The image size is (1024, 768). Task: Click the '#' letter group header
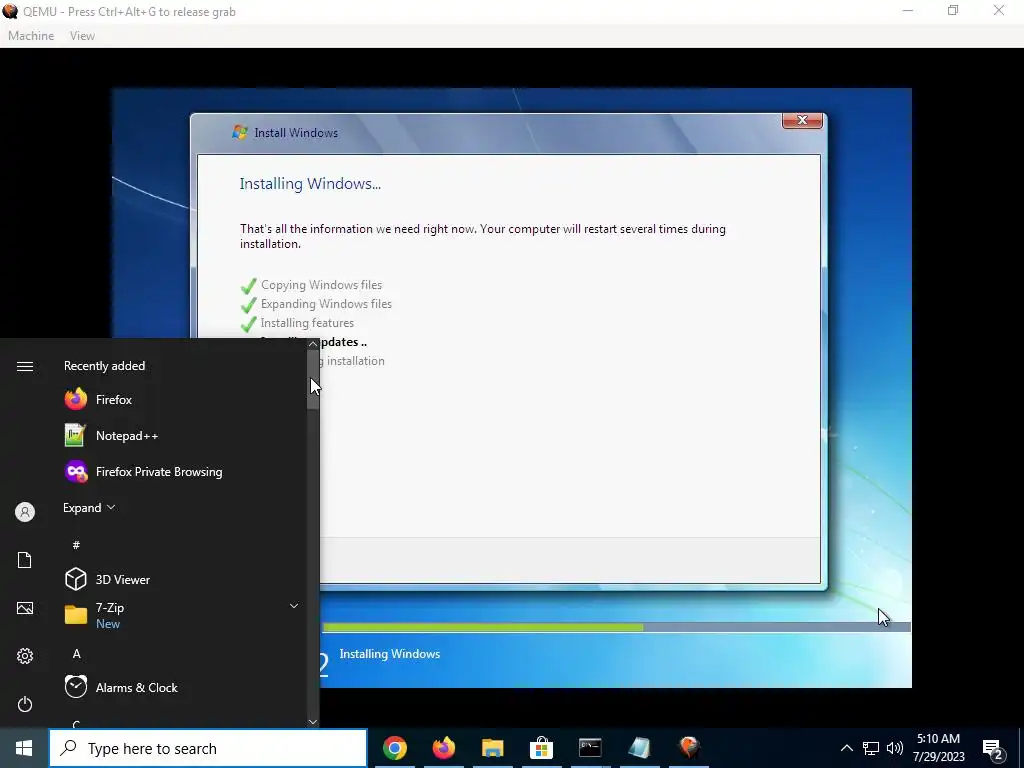pos(76,545)
